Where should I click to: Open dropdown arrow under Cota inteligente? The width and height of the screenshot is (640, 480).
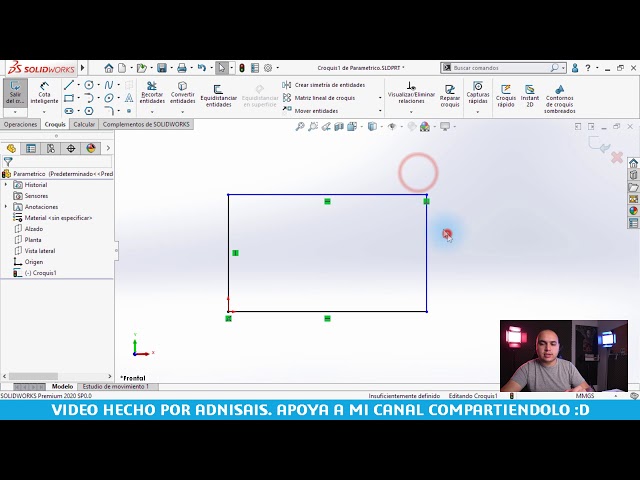click(44, 112)
